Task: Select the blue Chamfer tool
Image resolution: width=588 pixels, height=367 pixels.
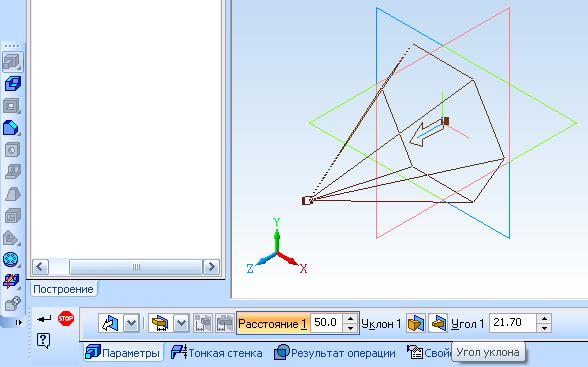Action: (x=12, y=128)
